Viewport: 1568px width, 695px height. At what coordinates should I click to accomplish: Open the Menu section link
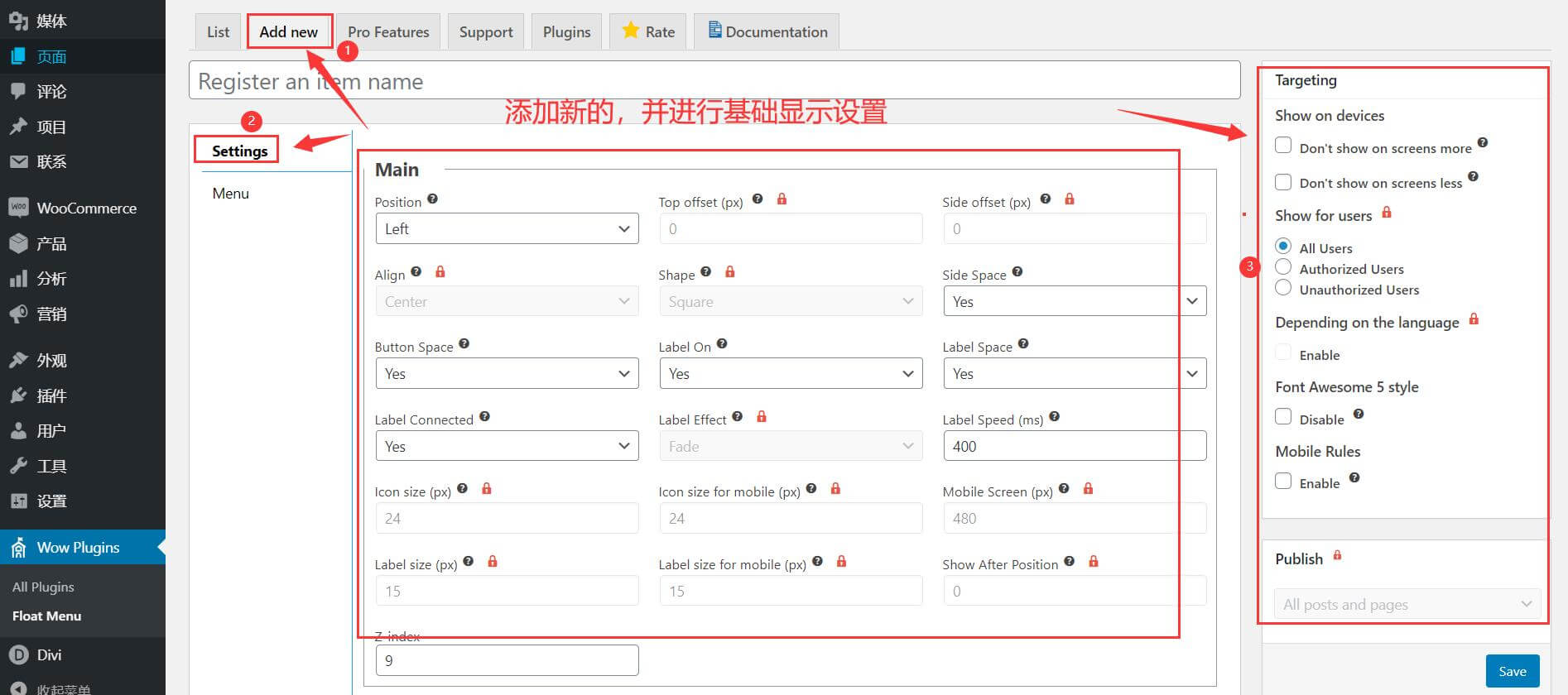230,194
